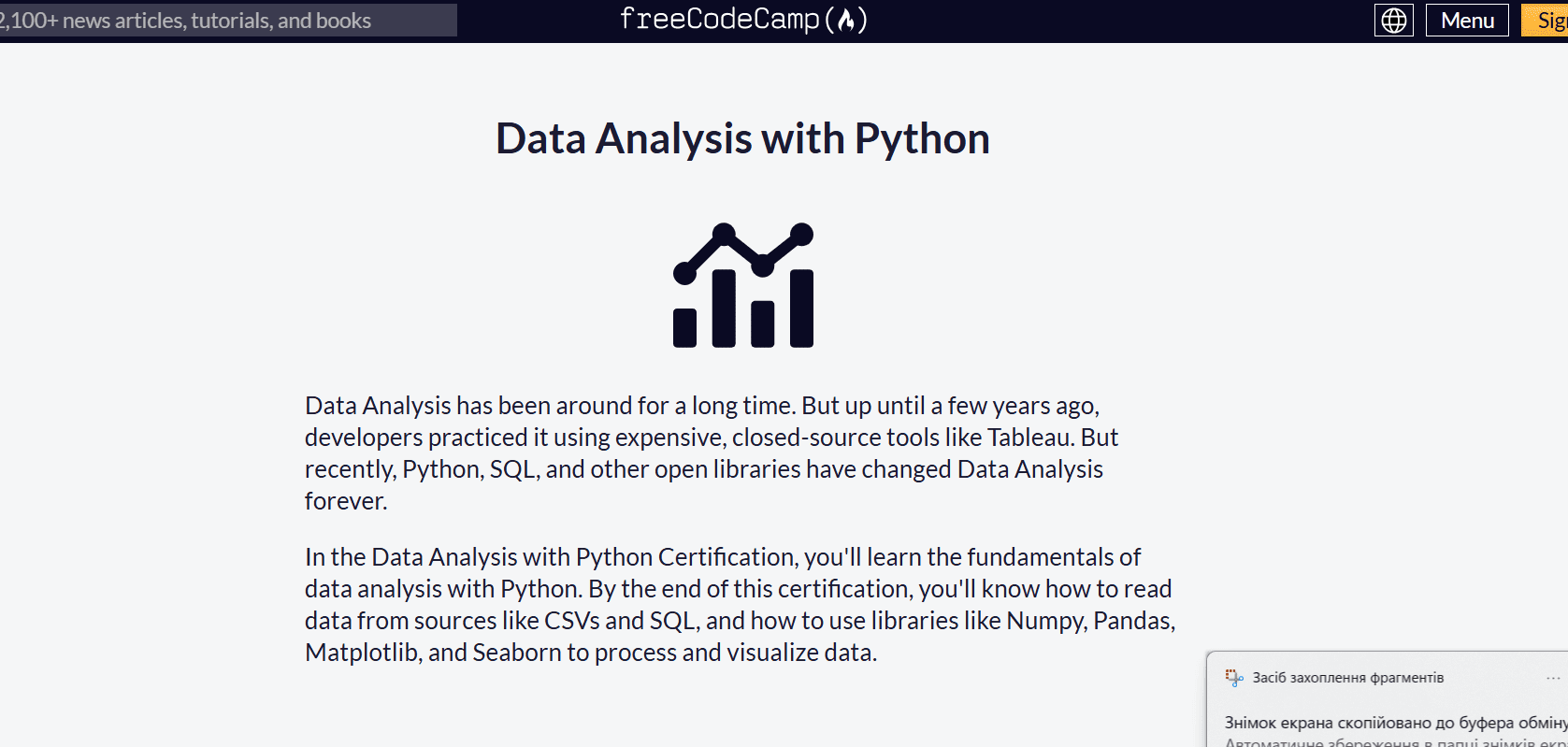Click the freeCodeCamp wordmark in the navbar

[x=743, y=20]
